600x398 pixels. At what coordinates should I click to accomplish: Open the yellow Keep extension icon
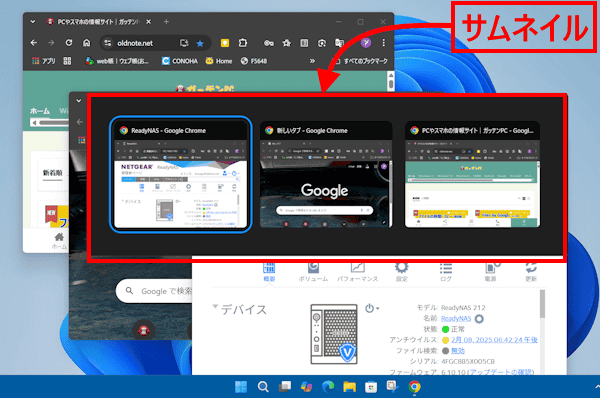(225, 43)
